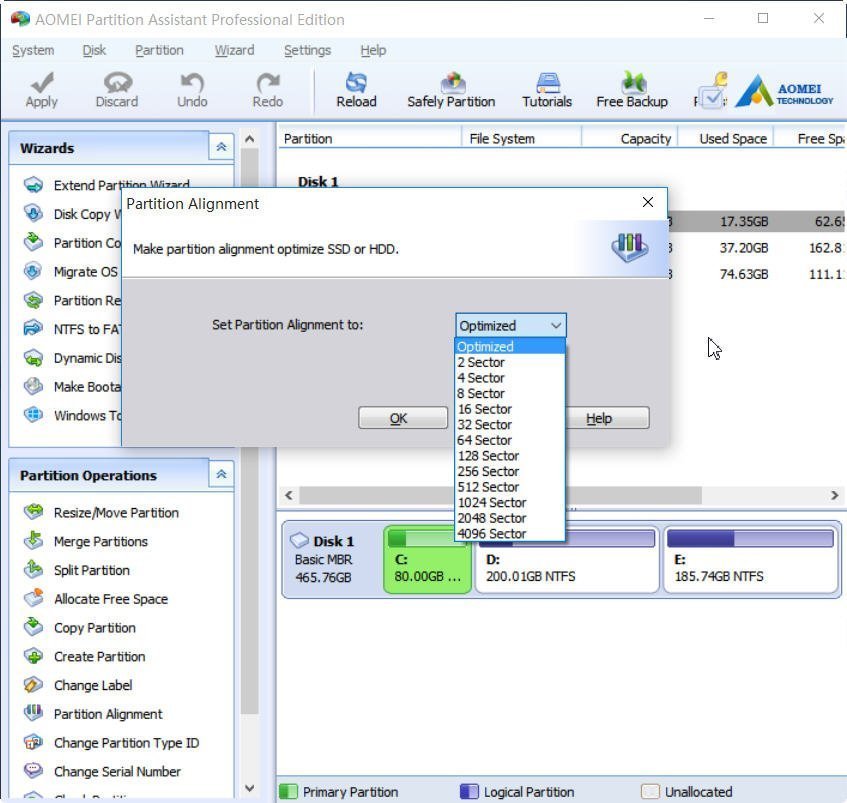
Task: Click the Partition Alignment icon in operations
Action: pyautogui.click(x=33, y=713)
